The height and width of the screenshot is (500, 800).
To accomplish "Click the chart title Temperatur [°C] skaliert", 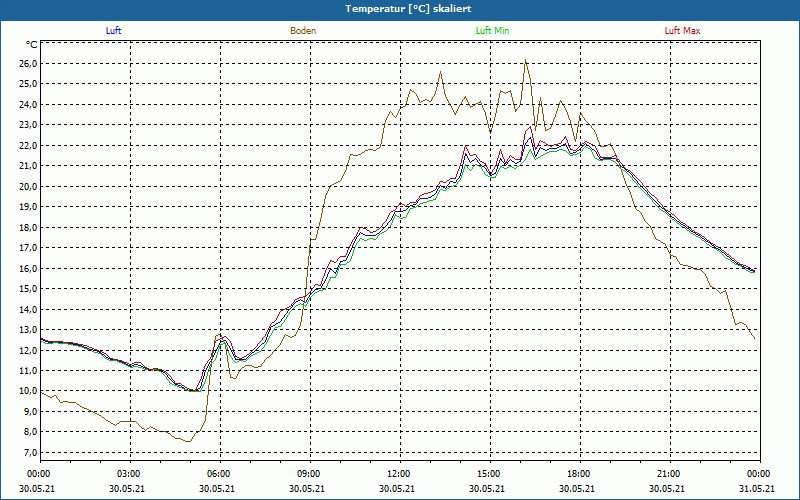I will point(408,9).
